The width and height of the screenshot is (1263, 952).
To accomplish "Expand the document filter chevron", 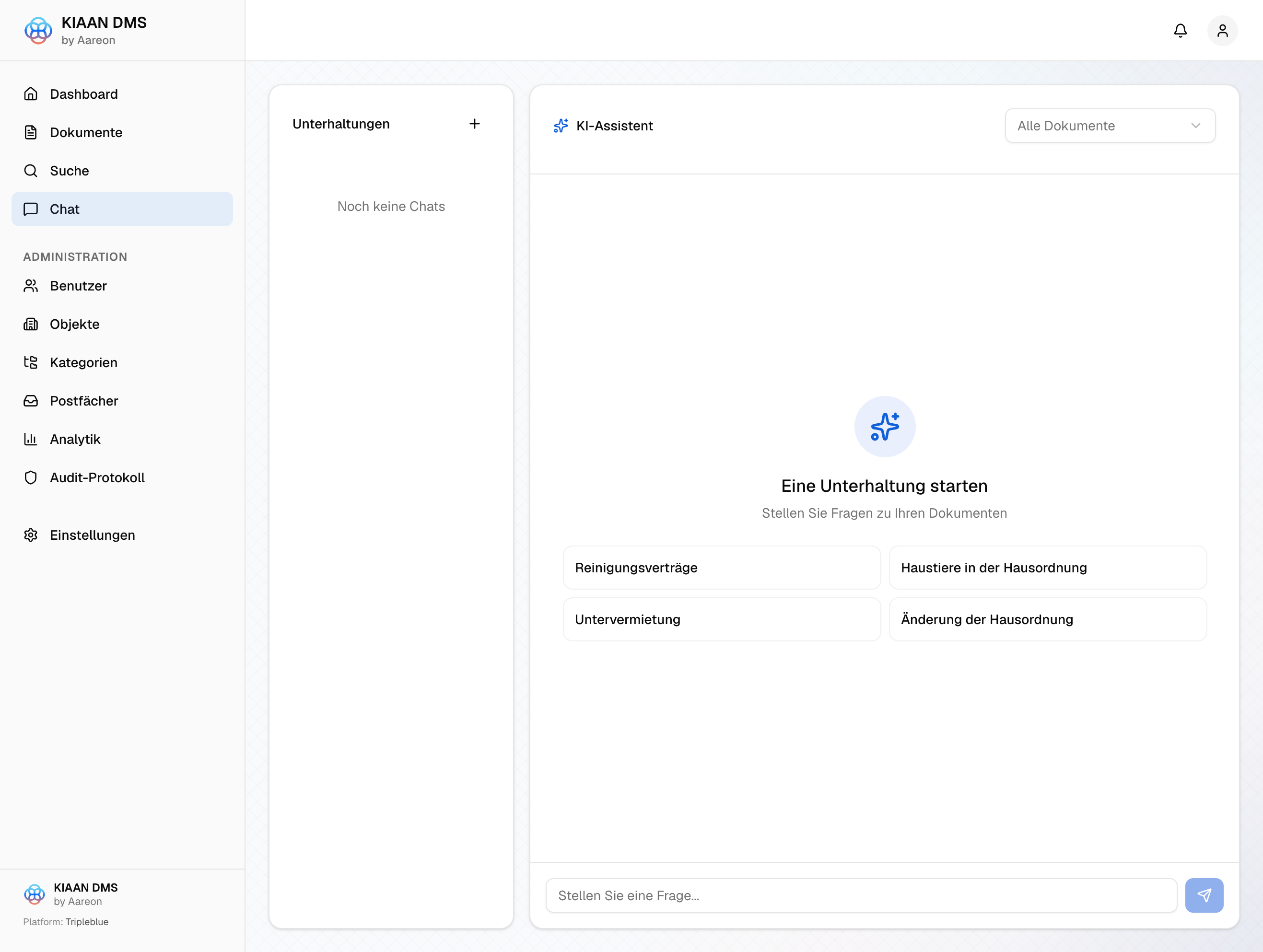I will [x=1195, y=126].
